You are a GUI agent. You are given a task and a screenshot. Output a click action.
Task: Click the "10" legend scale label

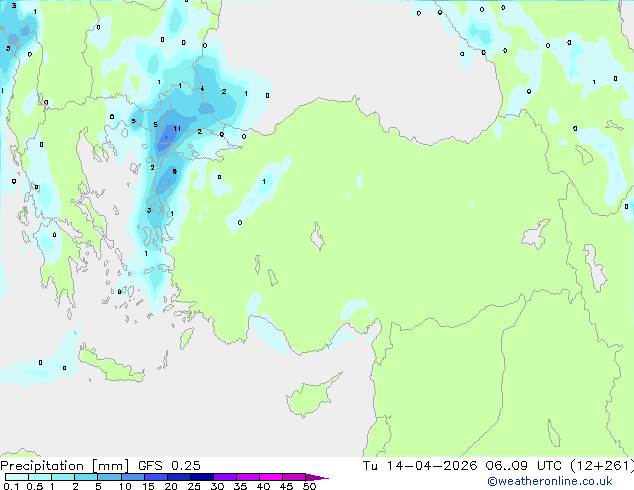(x=125, y=486)
